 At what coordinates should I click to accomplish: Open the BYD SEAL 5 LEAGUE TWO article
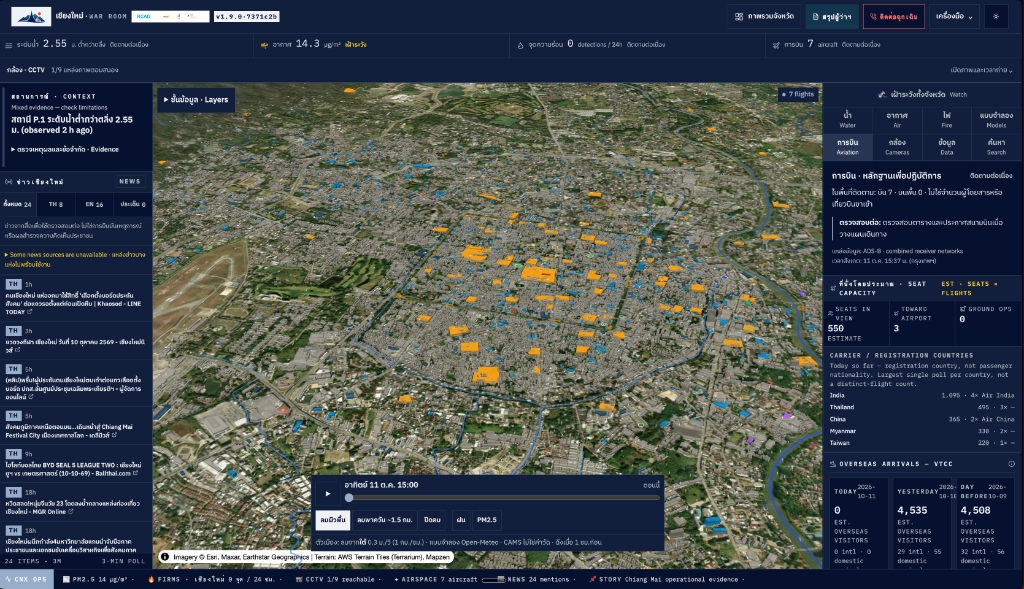point(72,469)
